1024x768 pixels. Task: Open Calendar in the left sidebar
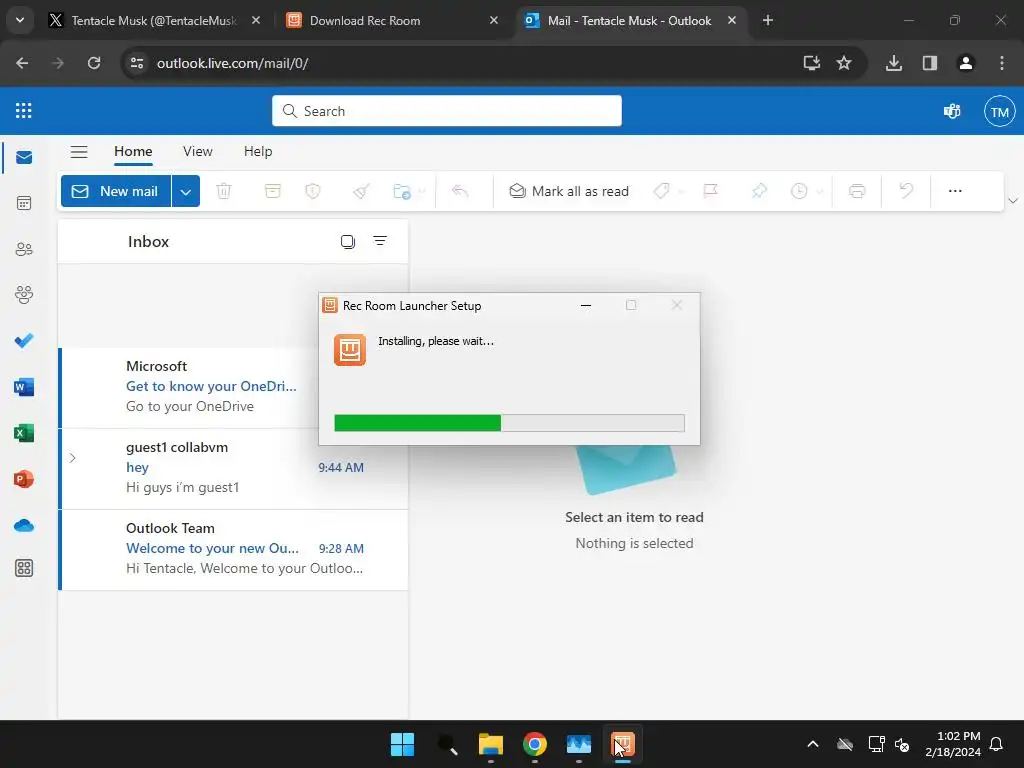[24, 203]
